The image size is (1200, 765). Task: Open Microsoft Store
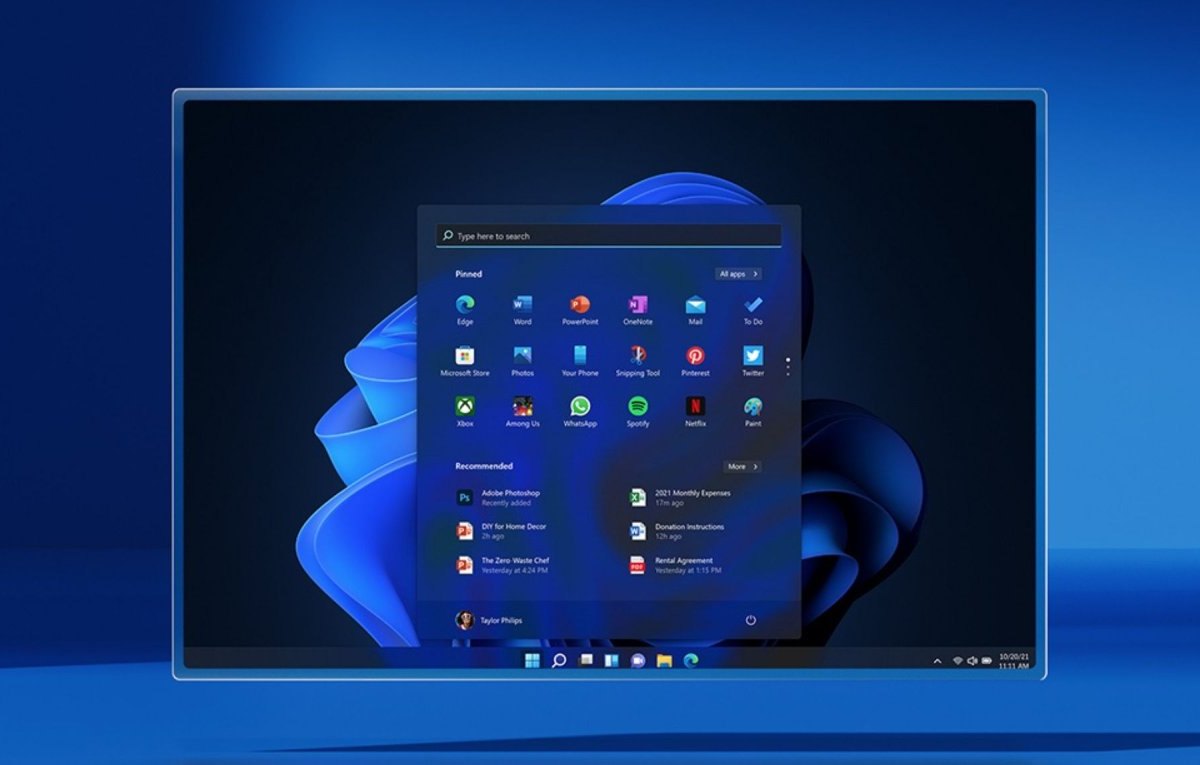465,361
